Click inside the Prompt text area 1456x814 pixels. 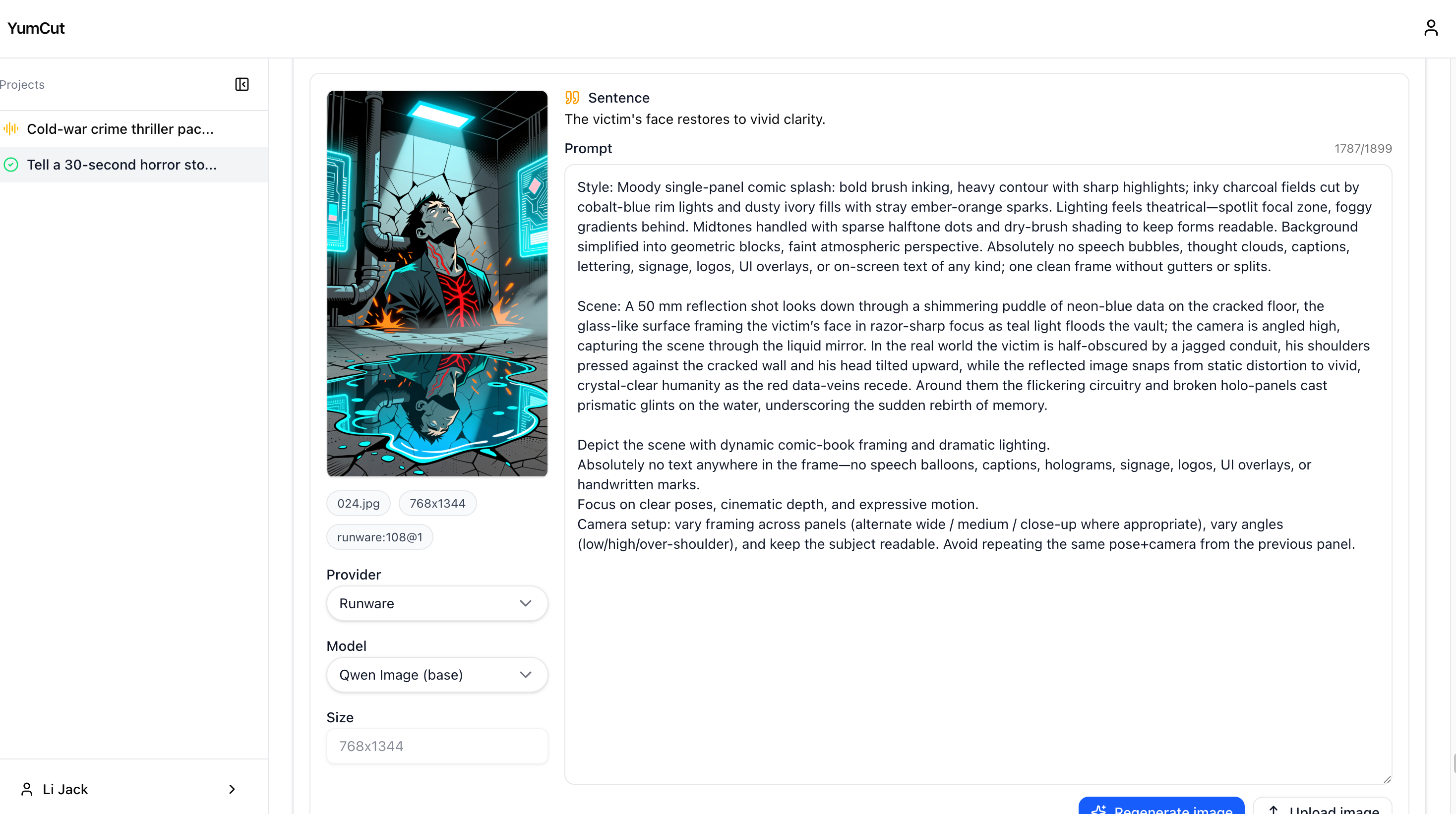(978, 474)
